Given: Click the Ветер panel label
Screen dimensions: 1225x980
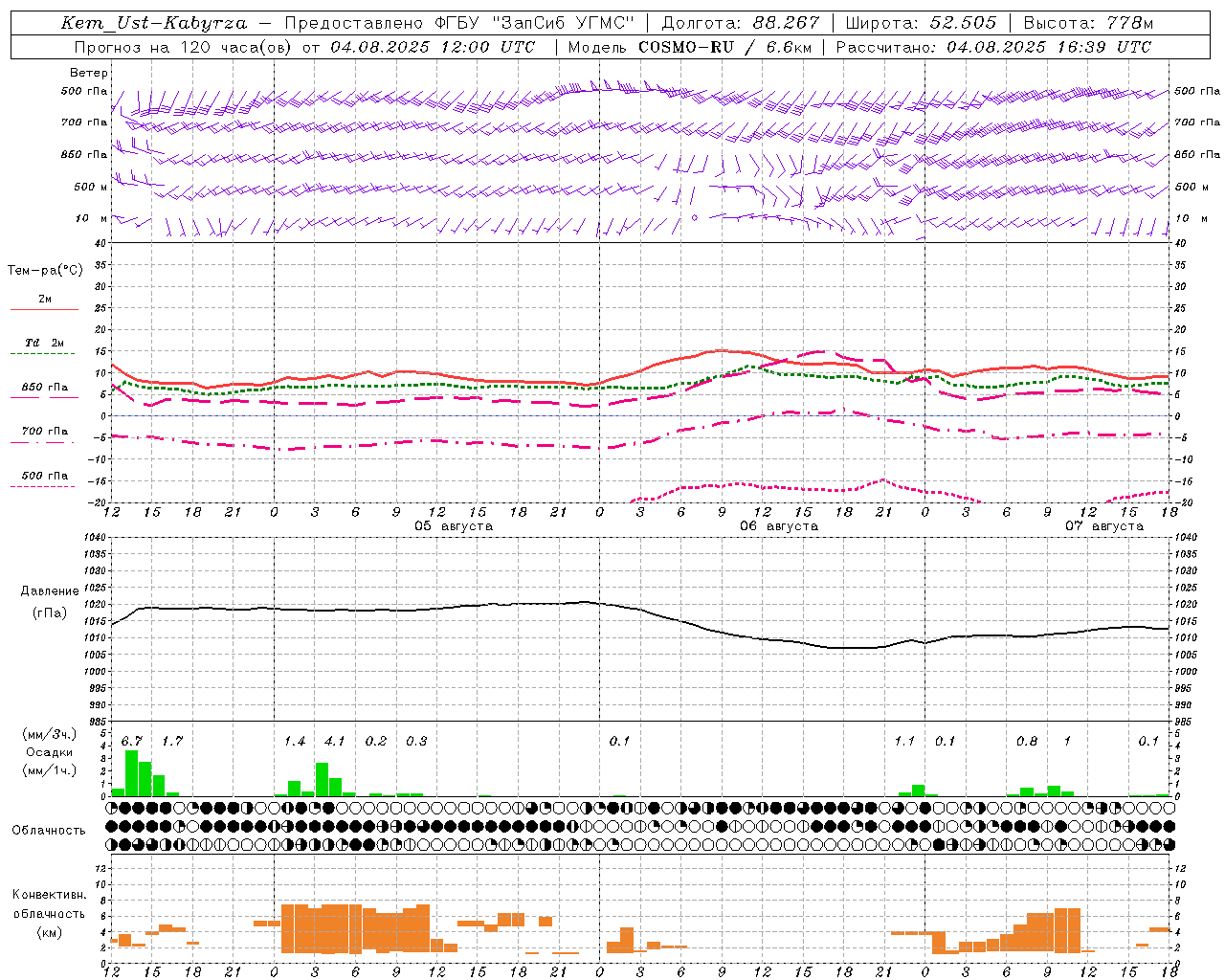Looking at the screenshot, I should click(89, 73).
